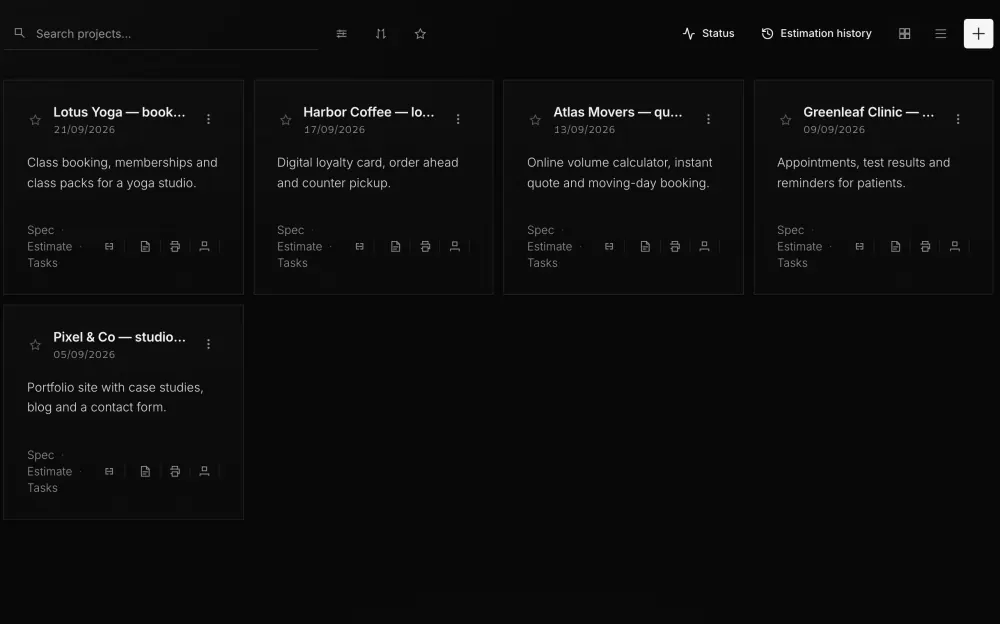1000x624 pixels.
Task: Switch to list view
Action: click(x=940, y=34)
